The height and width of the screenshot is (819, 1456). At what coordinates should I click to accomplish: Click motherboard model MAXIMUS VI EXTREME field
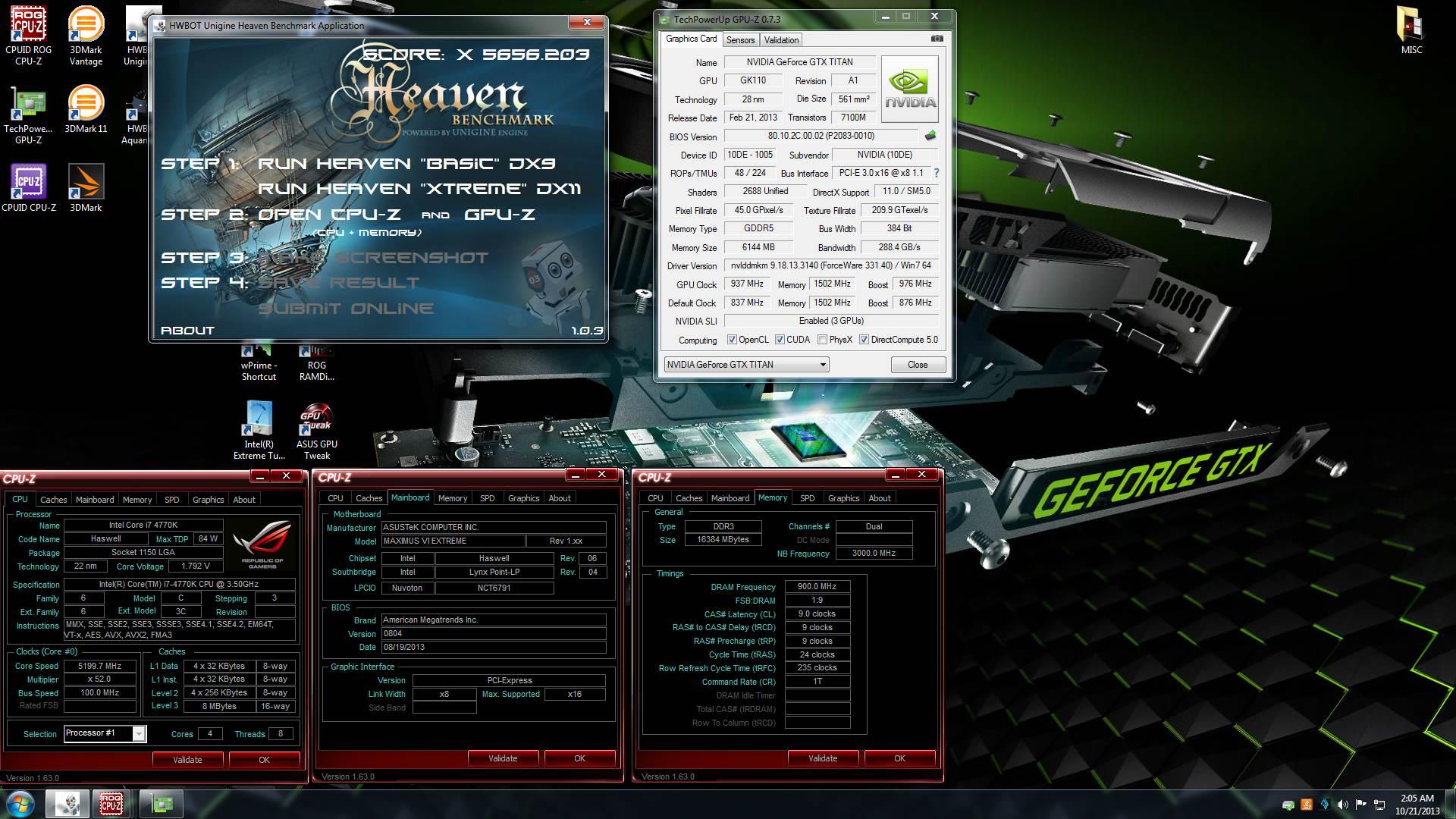coord(453,541)
